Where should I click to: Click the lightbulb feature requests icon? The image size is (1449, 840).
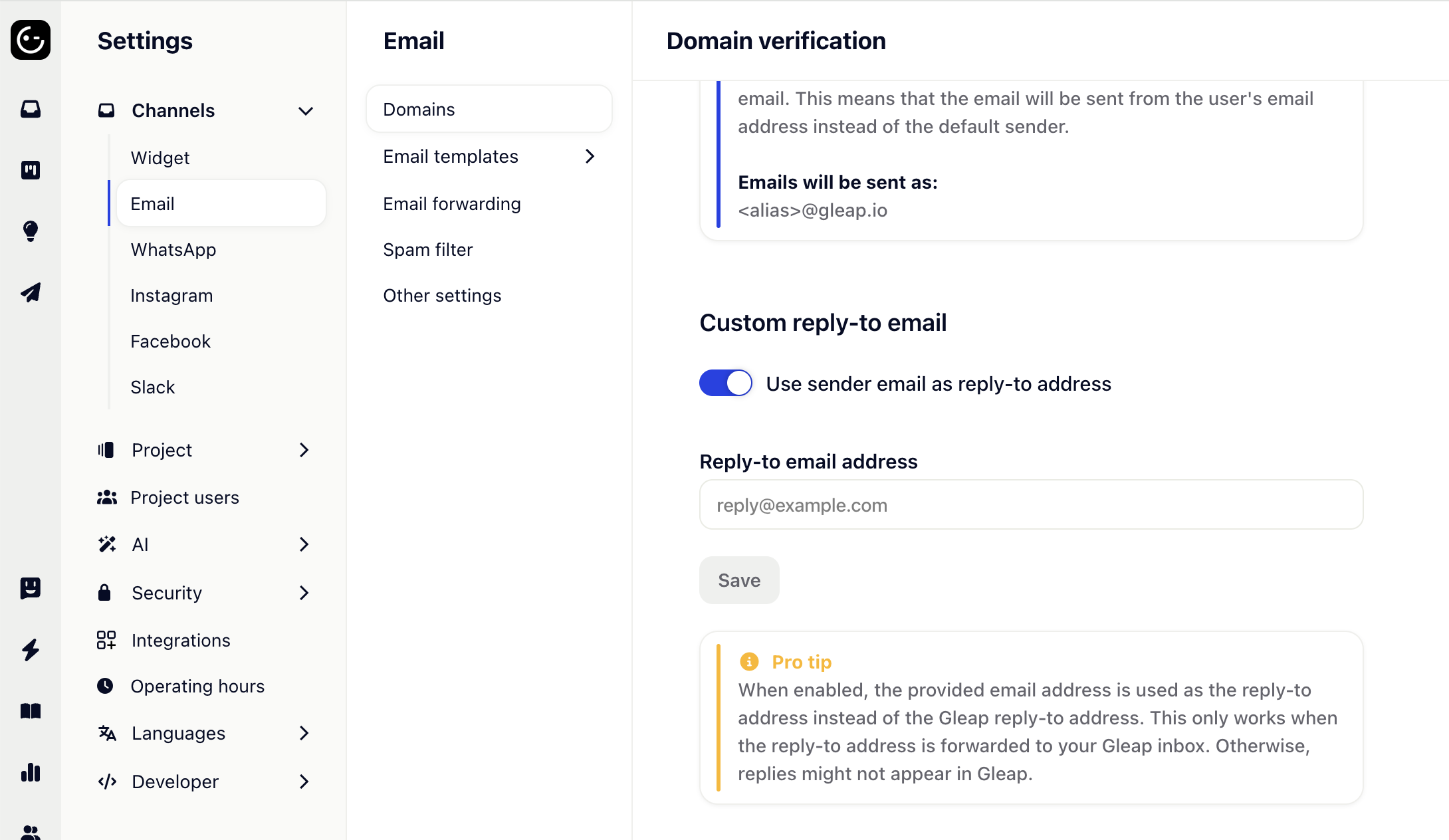tap(31, 231)
